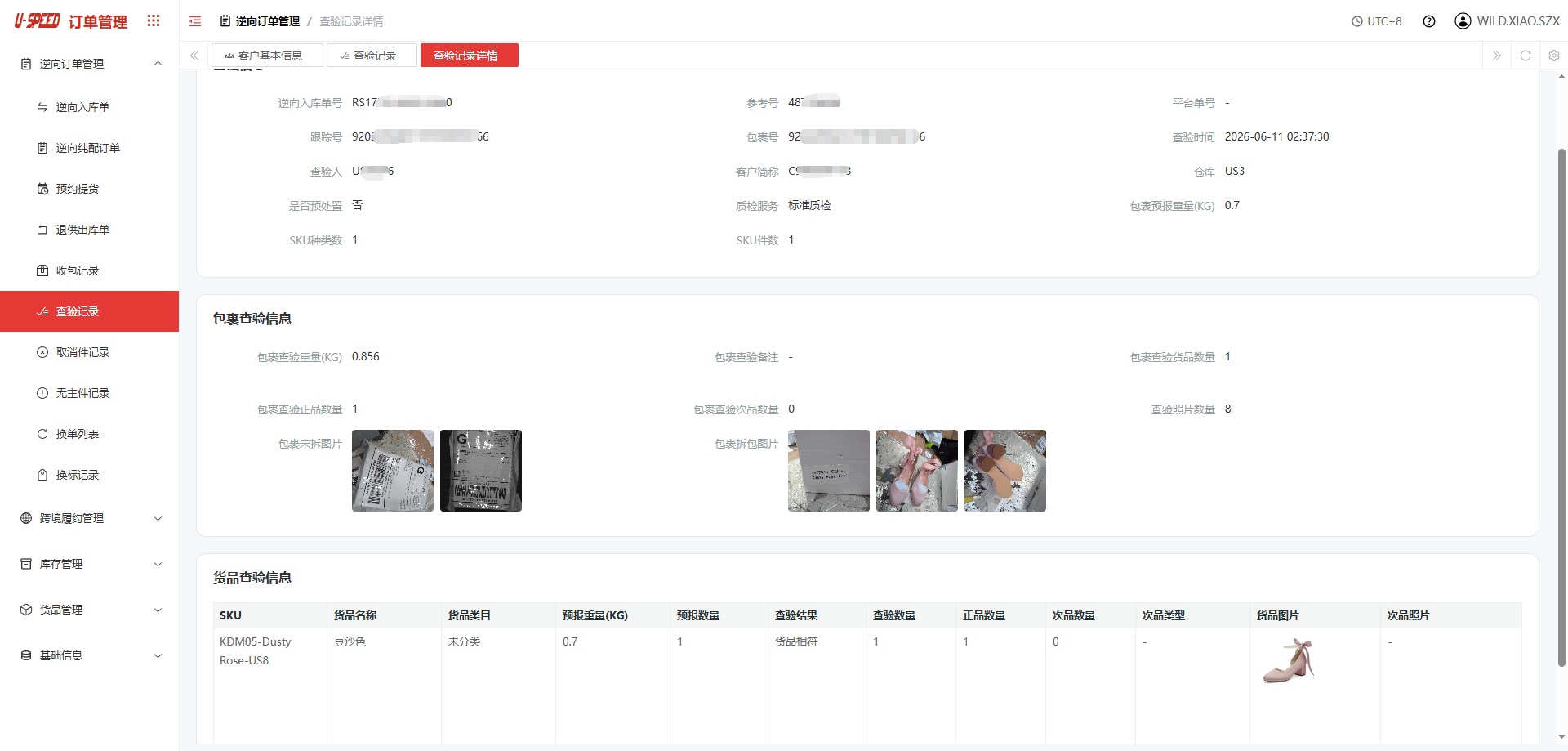Open the help question mark icon

click(x=1429, y=21)
